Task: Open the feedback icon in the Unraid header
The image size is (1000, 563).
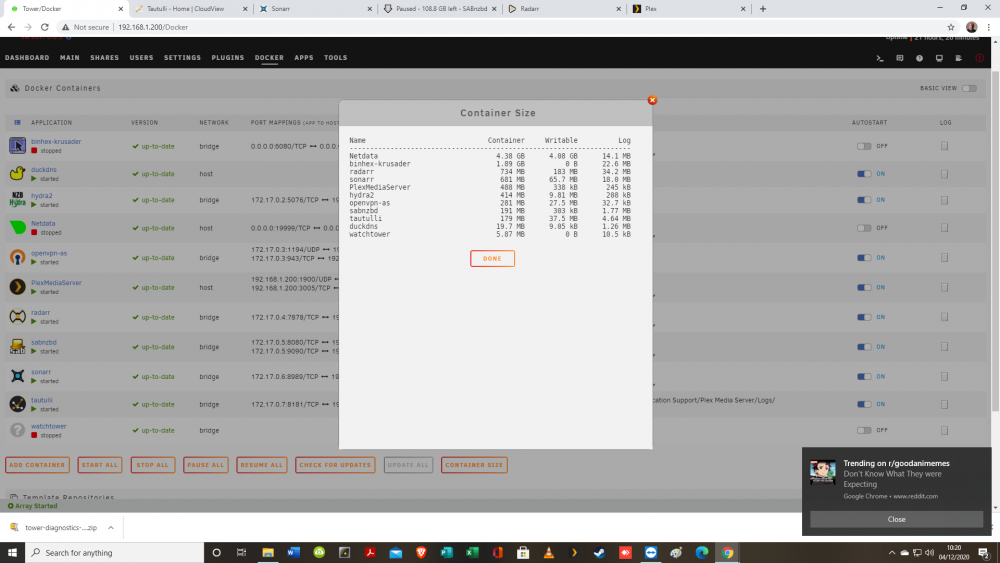Action: (x=900, y=58)
